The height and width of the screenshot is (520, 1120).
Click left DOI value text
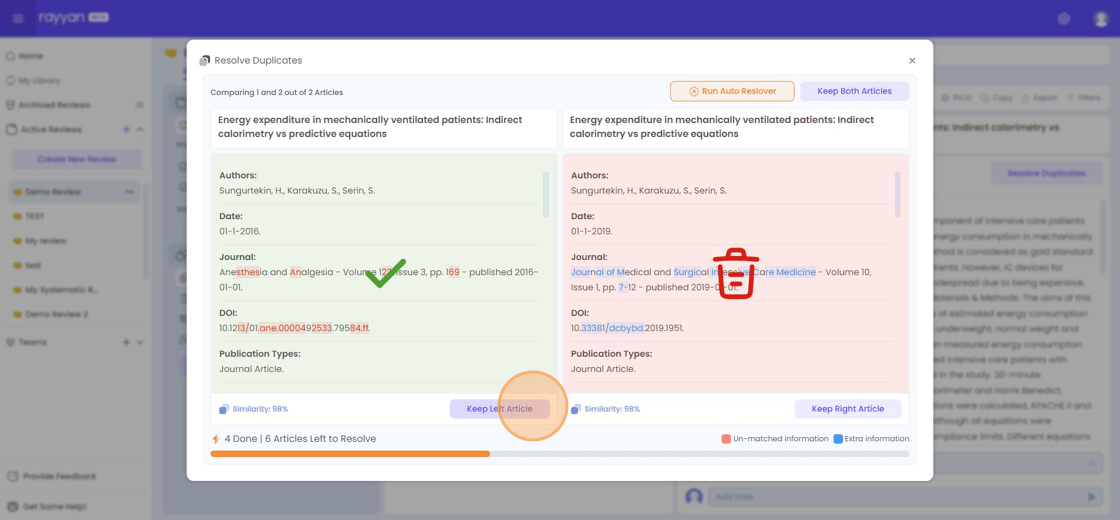294,328
